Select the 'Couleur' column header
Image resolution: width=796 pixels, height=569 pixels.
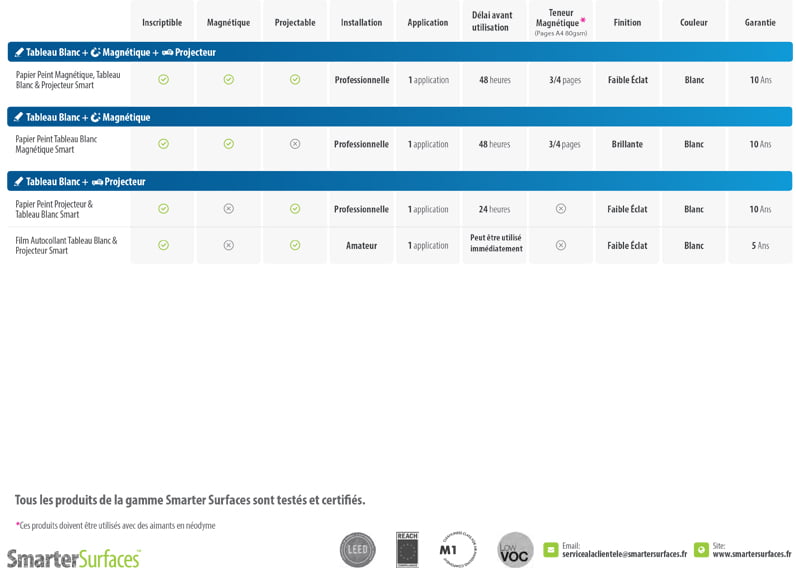pos(694,22)
